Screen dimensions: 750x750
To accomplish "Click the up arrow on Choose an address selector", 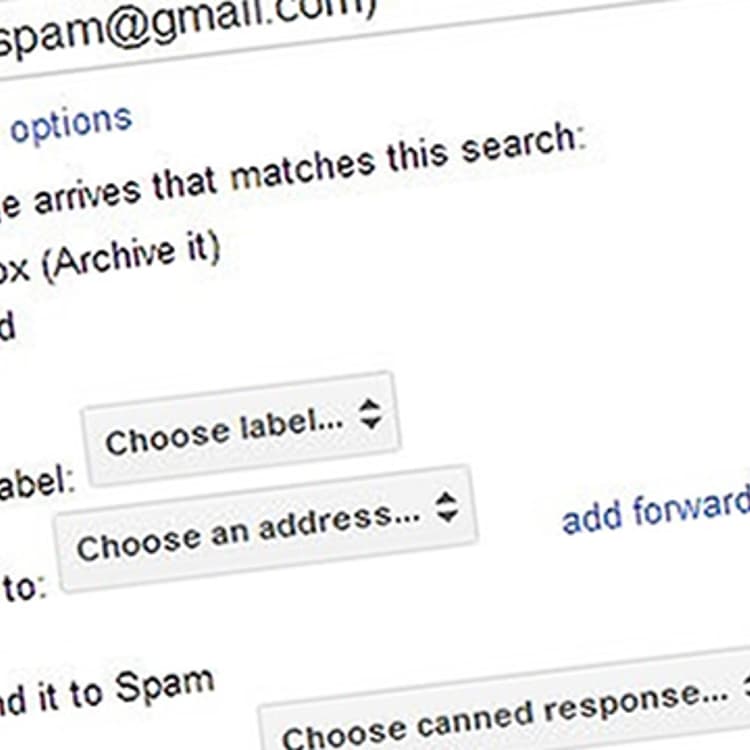I will 446,499.
